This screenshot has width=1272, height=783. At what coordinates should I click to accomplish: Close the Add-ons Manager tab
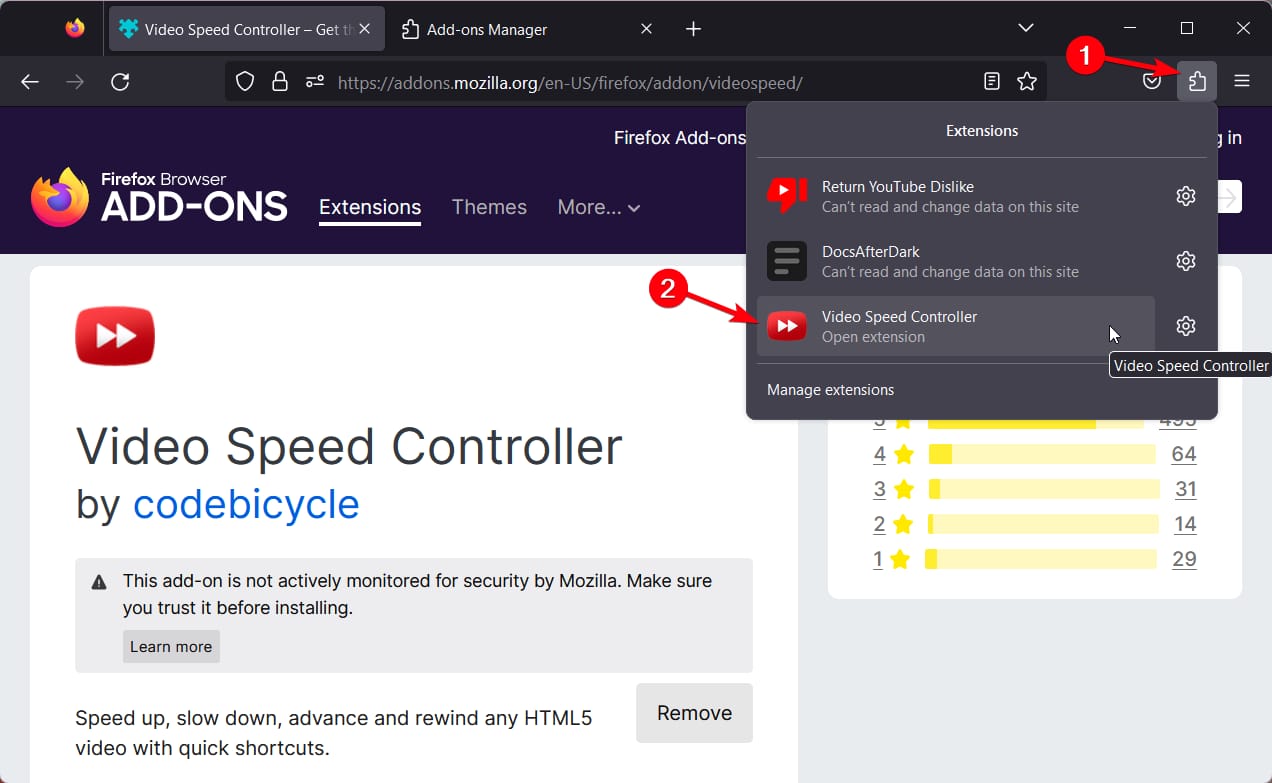coord(646,29)
